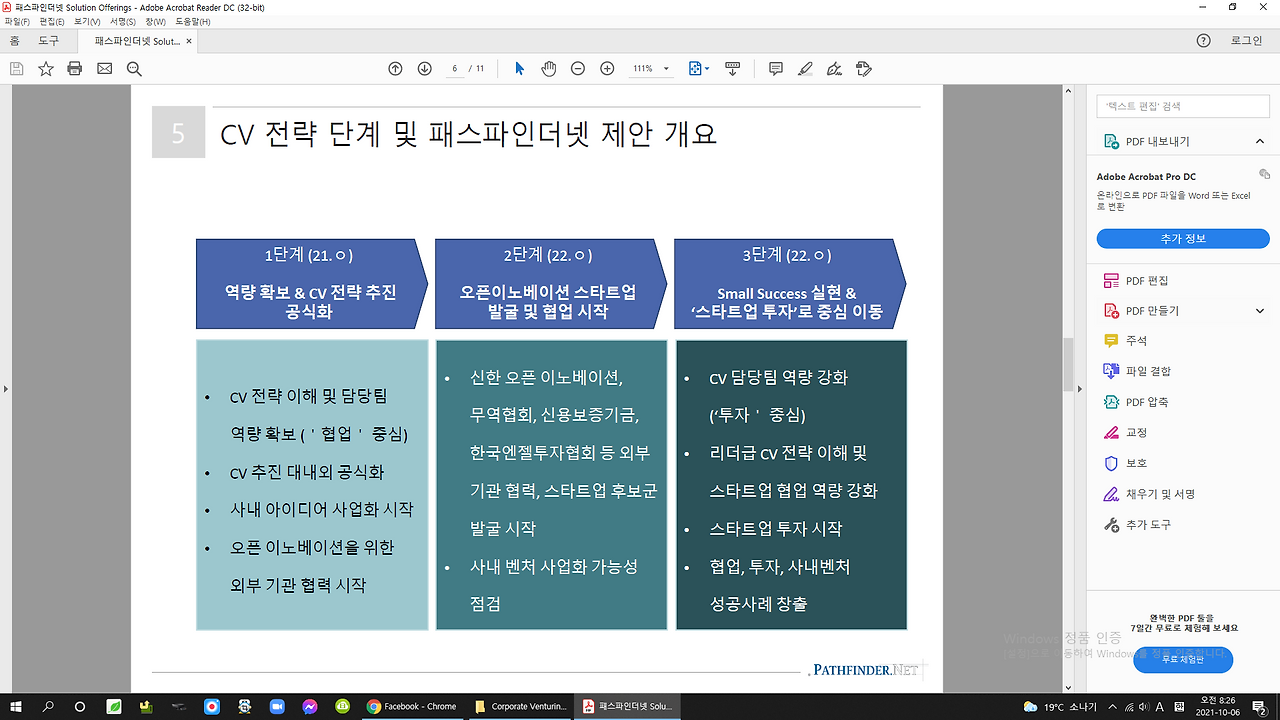This screenshot has width=1280, height=720.
Task: Switch to Corporate Venturin... taskbar window
Action: (518, 706)
